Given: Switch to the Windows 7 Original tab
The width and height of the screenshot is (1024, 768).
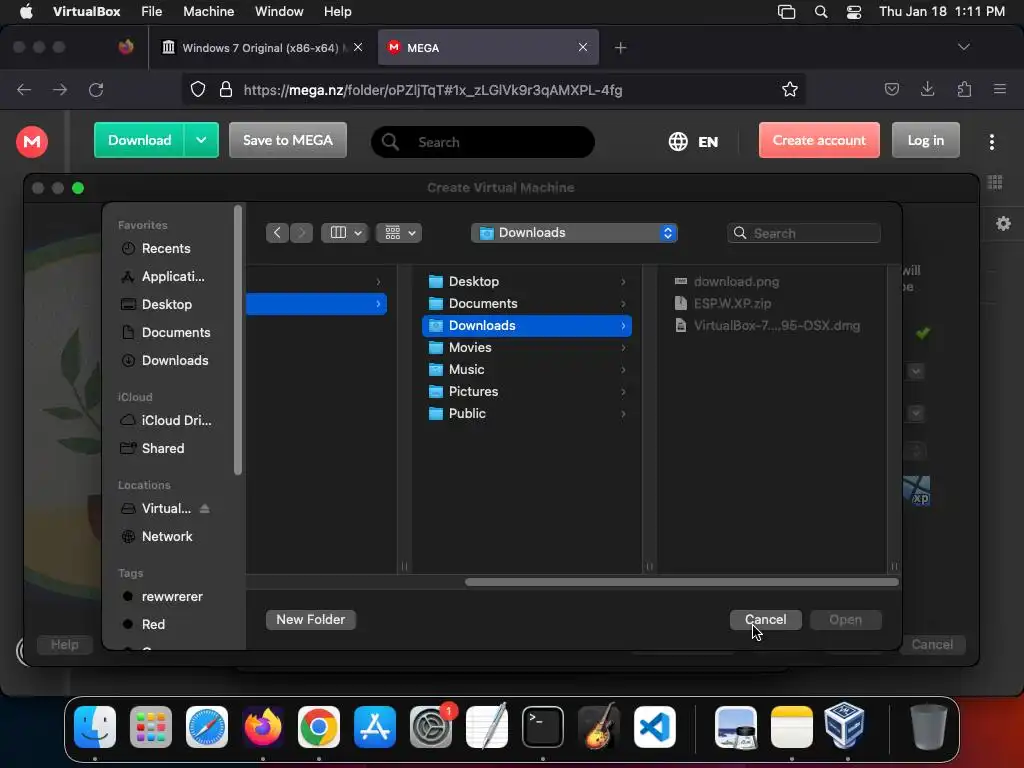Looking at the screenshot, I should (263, 47).
